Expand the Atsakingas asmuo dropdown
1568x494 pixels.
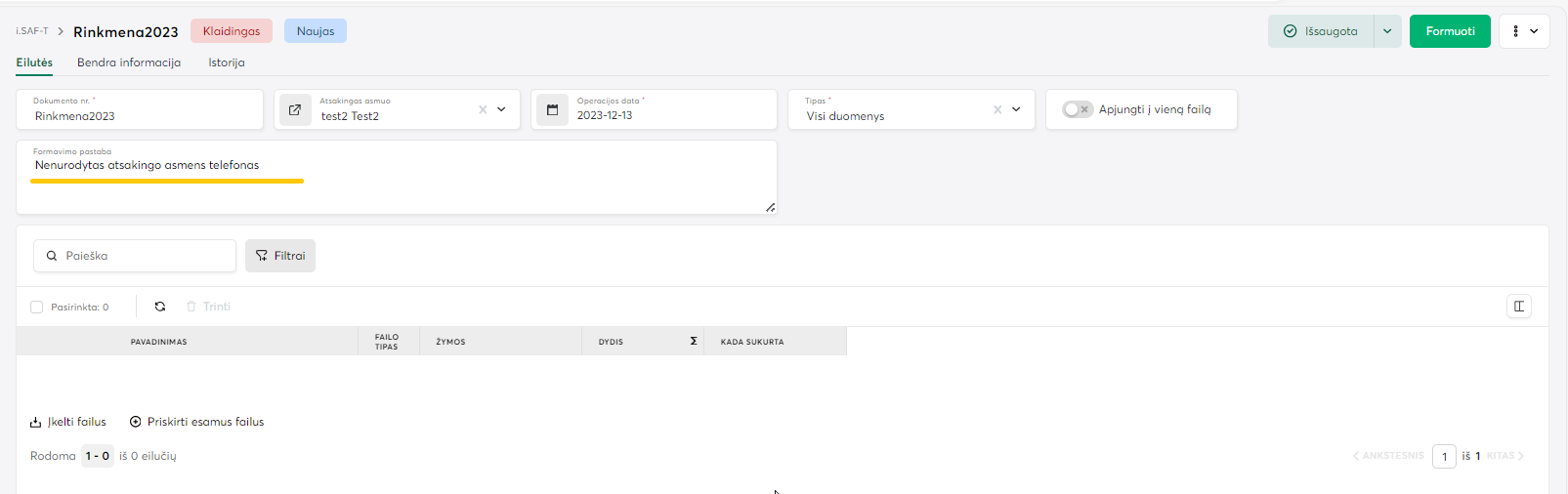point(502,109)
